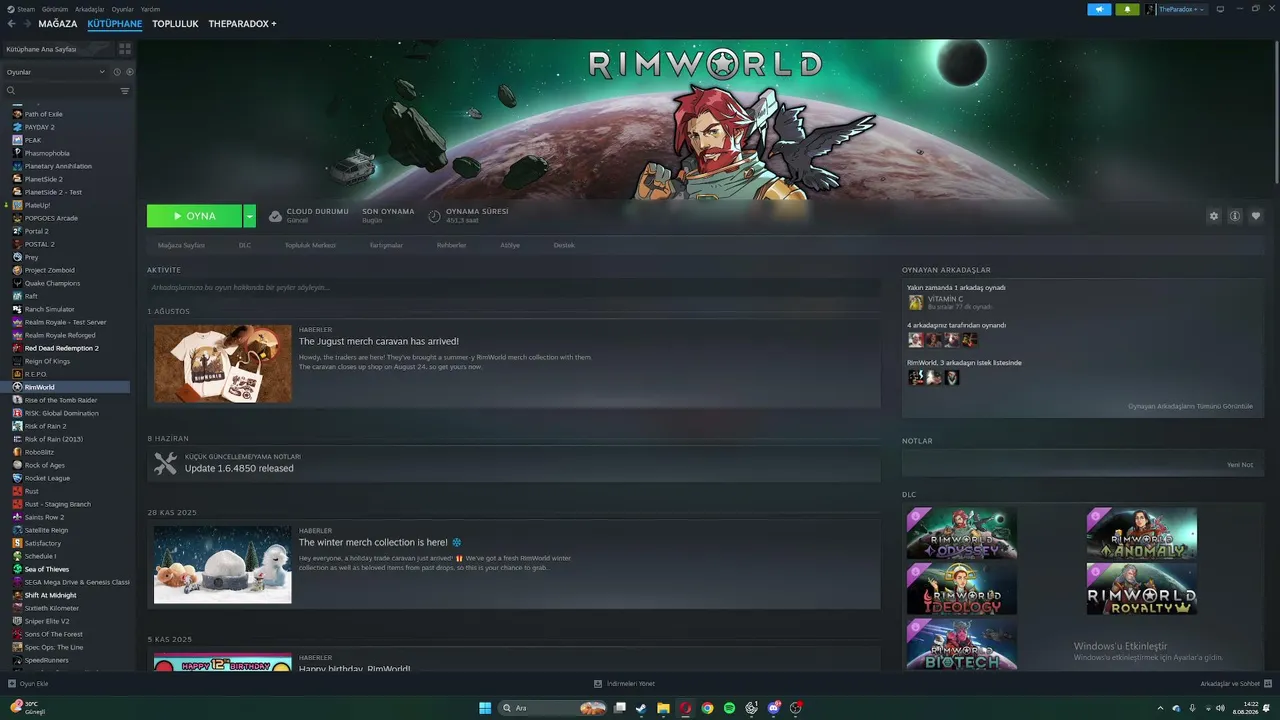Screen dimensions: 1280x720
Task: Click the green OYNA play button
Action: tap(194, 216)
